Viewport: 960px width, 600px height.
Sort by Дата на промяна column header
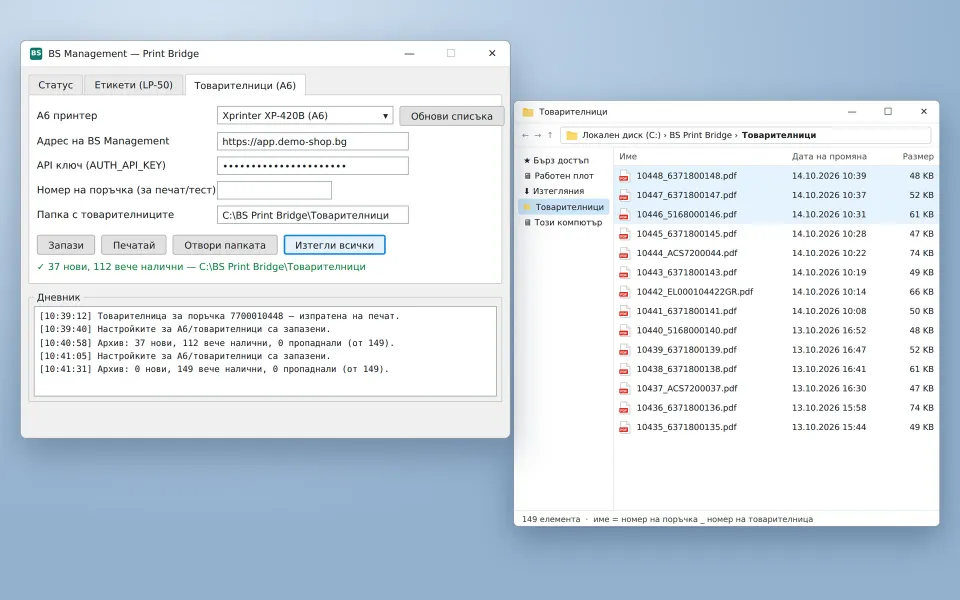[x=829, y=157]
